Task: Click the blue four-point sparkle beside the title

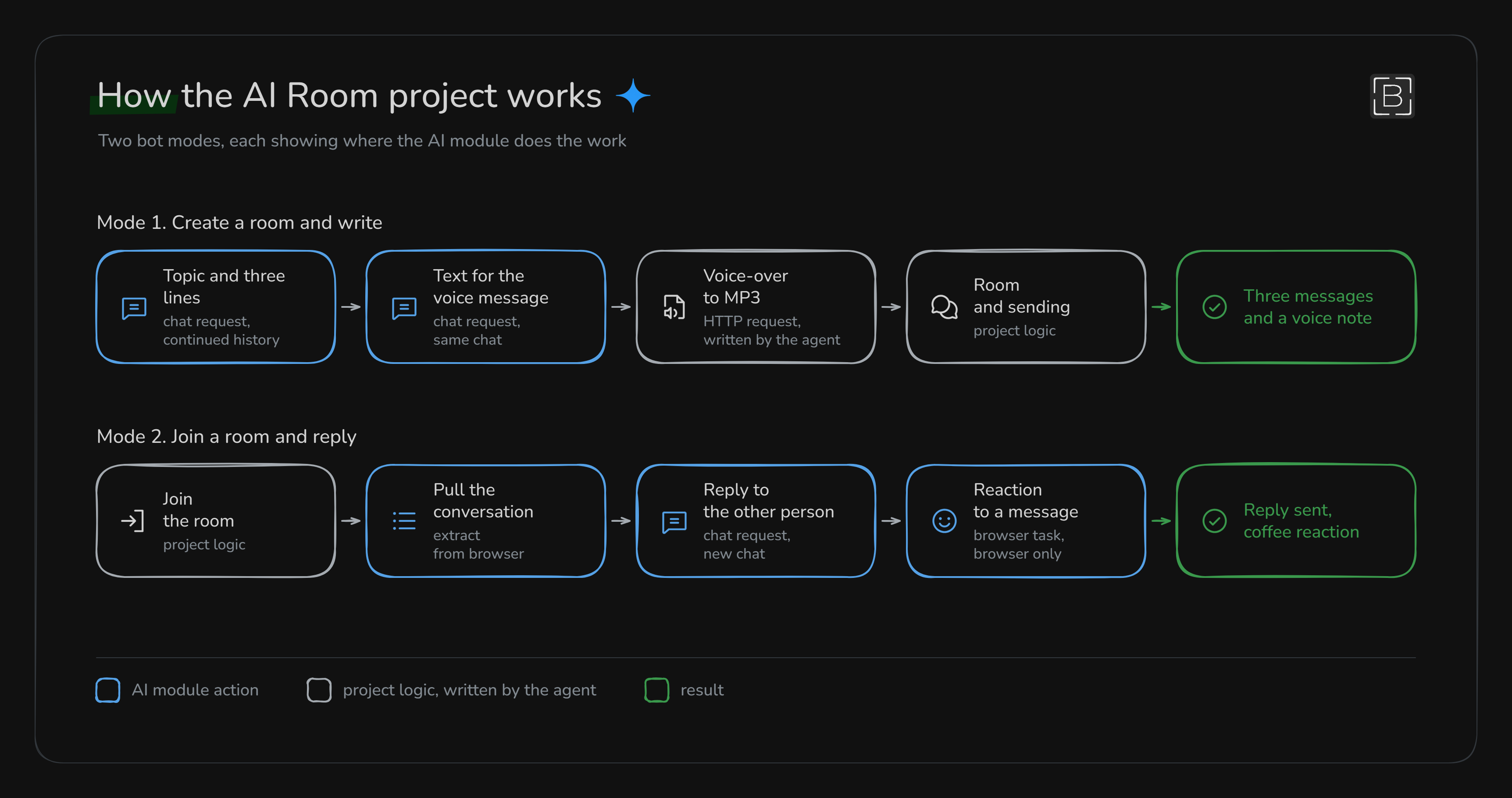Action: pos(633,96)
